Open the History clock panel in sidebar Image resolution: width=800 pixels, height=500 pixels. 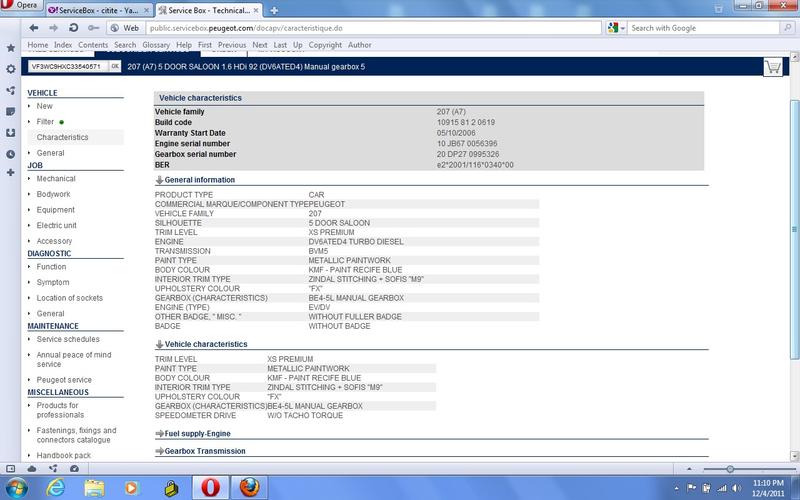[x=10, y=154]
